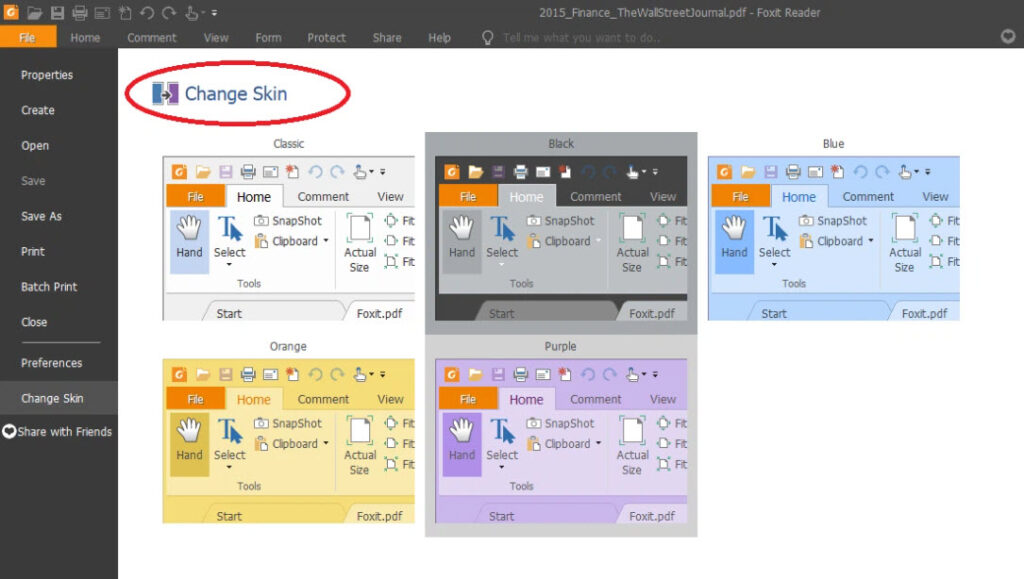The height and width of the screenshot is (579, 1024).
Task: Click the Foxit logo icon at top-left
Action: 10,13
